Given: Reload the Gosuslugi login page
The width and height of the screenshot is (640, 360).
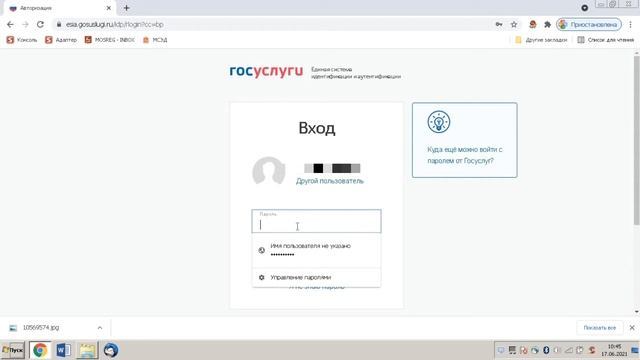Looking at the screenshot, I should point(40,24).
